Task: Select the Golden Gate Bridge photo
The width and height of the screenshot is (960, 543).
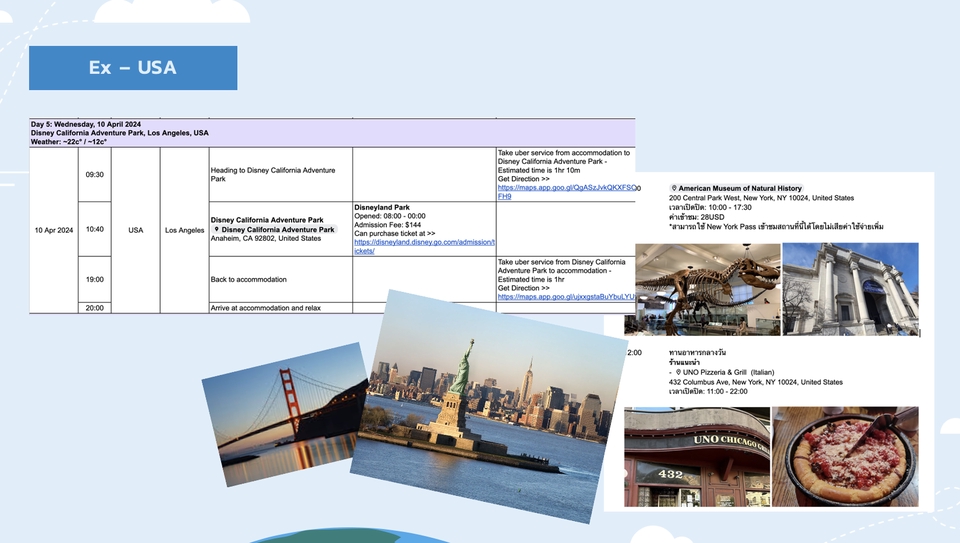Action: pos(287,414)
